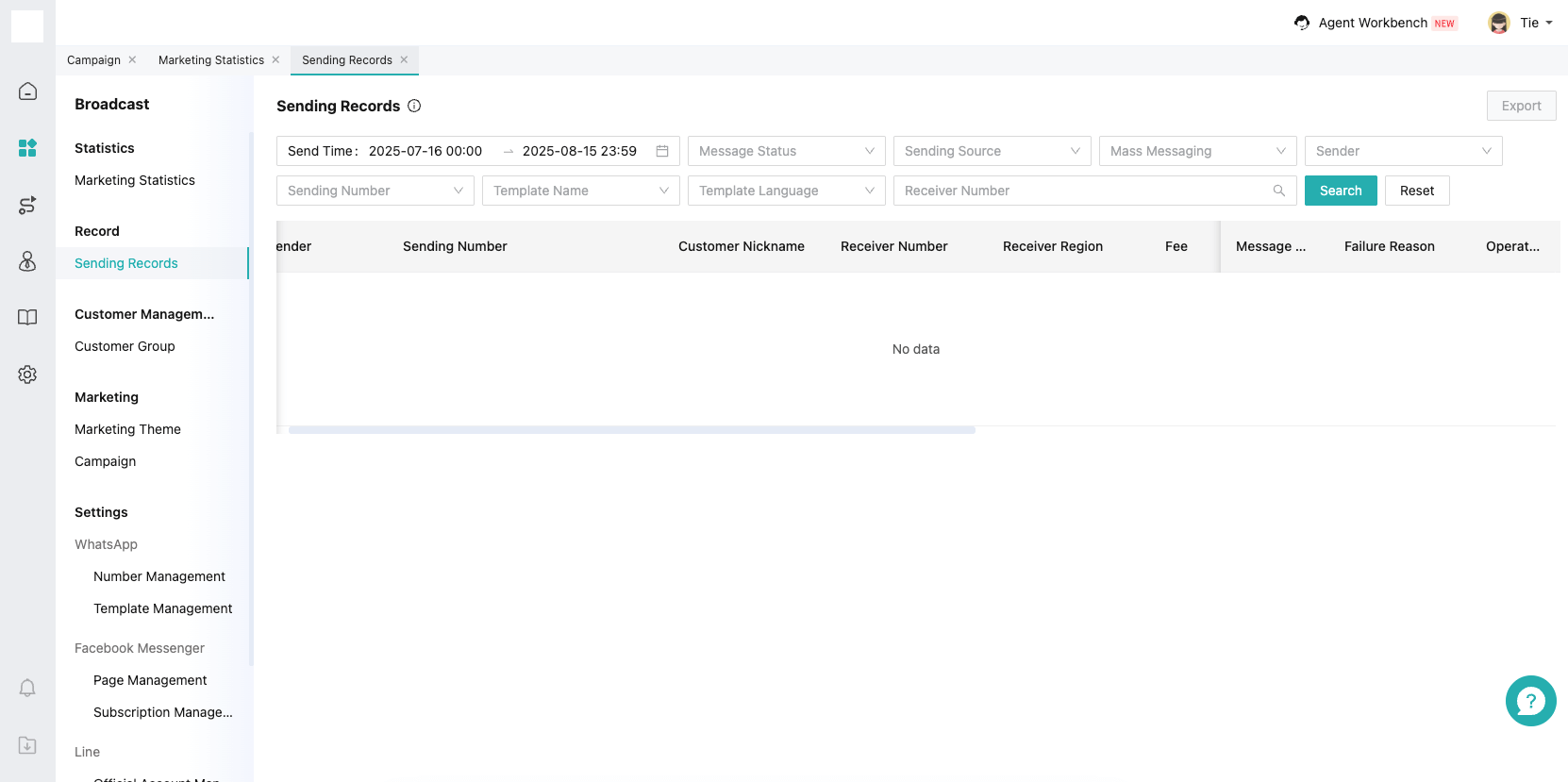Image resolution: width=1568 pixels, height=782 pixels.
Task: Open the settings gear icon in sidebar
Action: coord(27,374)
